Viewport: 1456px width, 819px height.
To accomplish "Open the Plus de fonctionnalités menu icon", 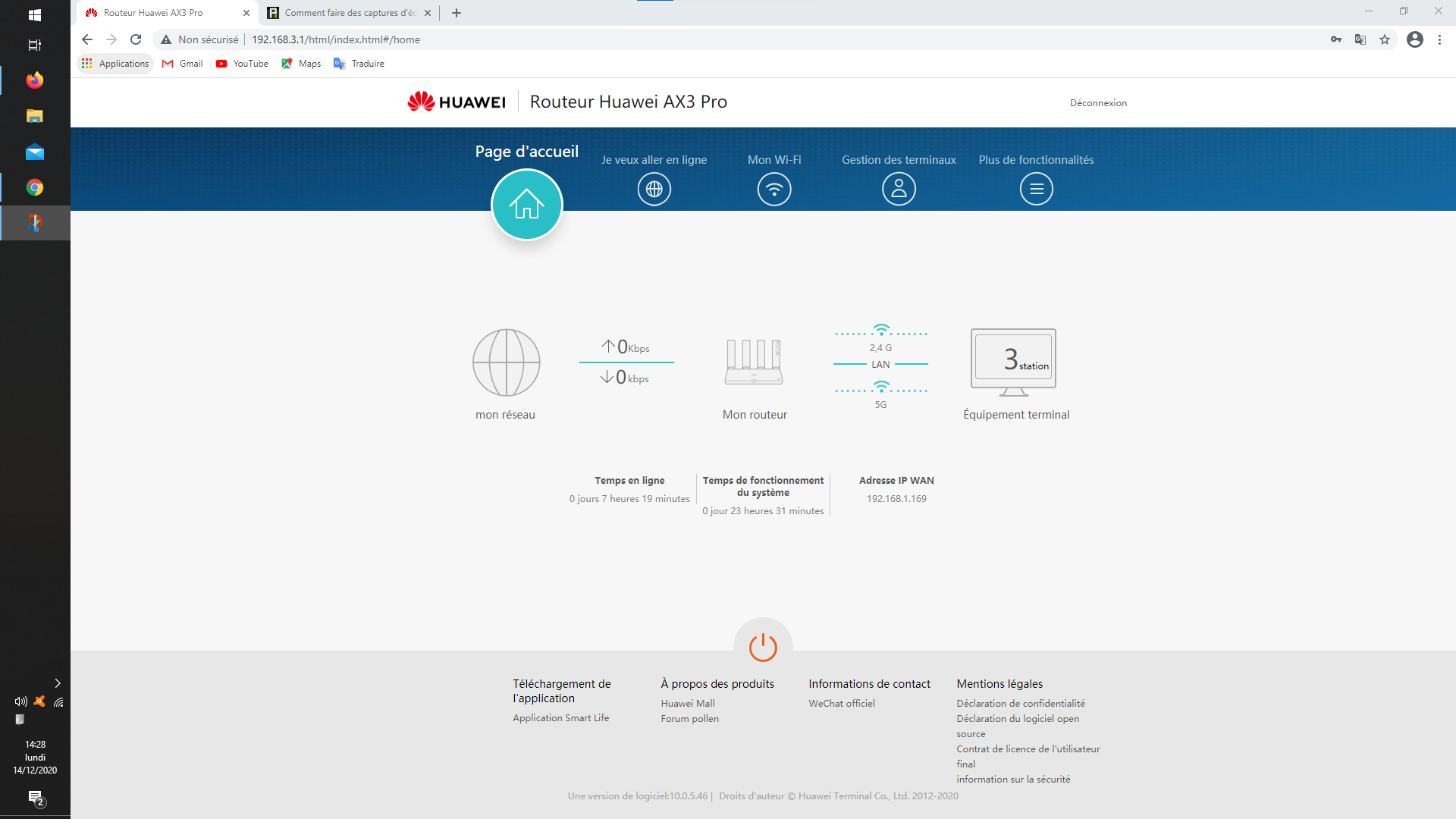I will 1036,189.
